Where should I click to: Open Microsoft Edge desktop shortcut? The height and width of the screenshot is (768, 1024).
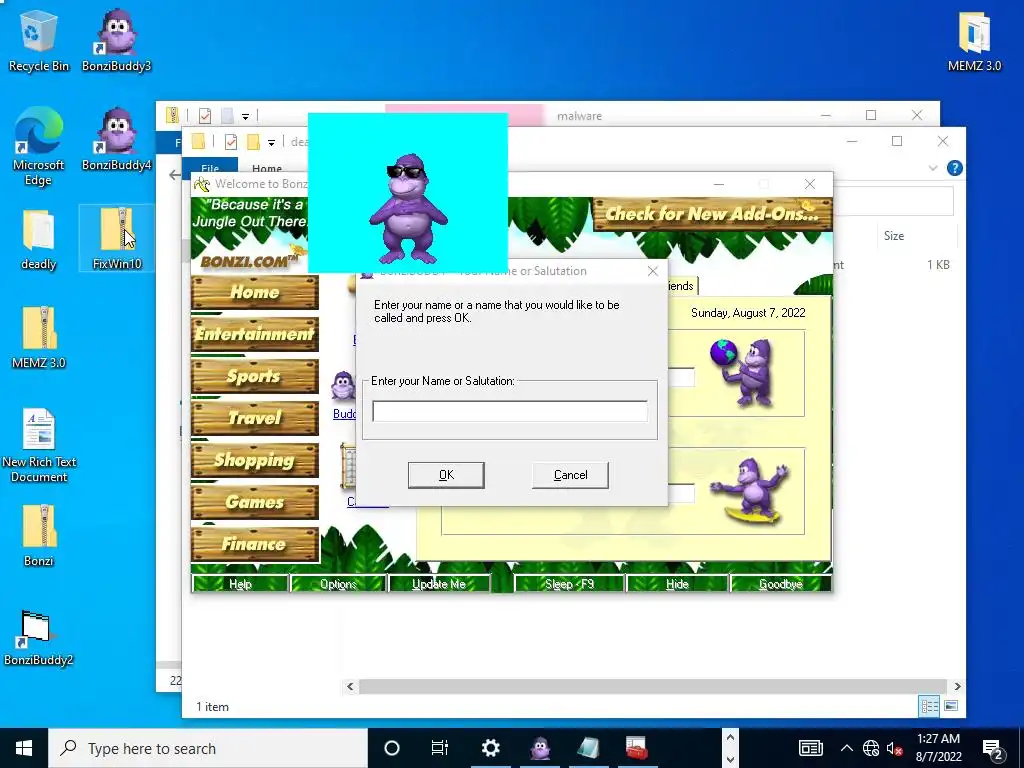38,145
